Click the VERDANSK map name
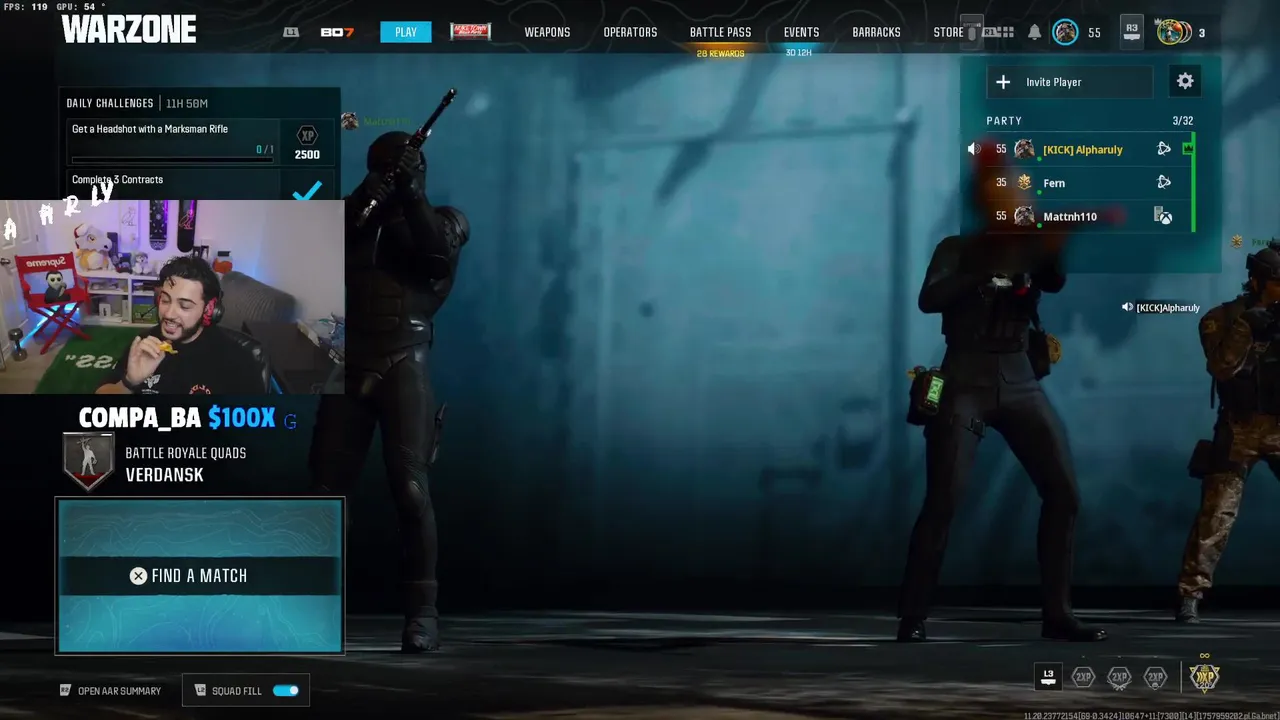Image resolution: width=1280 pixels, height=720 pixels. [164, 475]
